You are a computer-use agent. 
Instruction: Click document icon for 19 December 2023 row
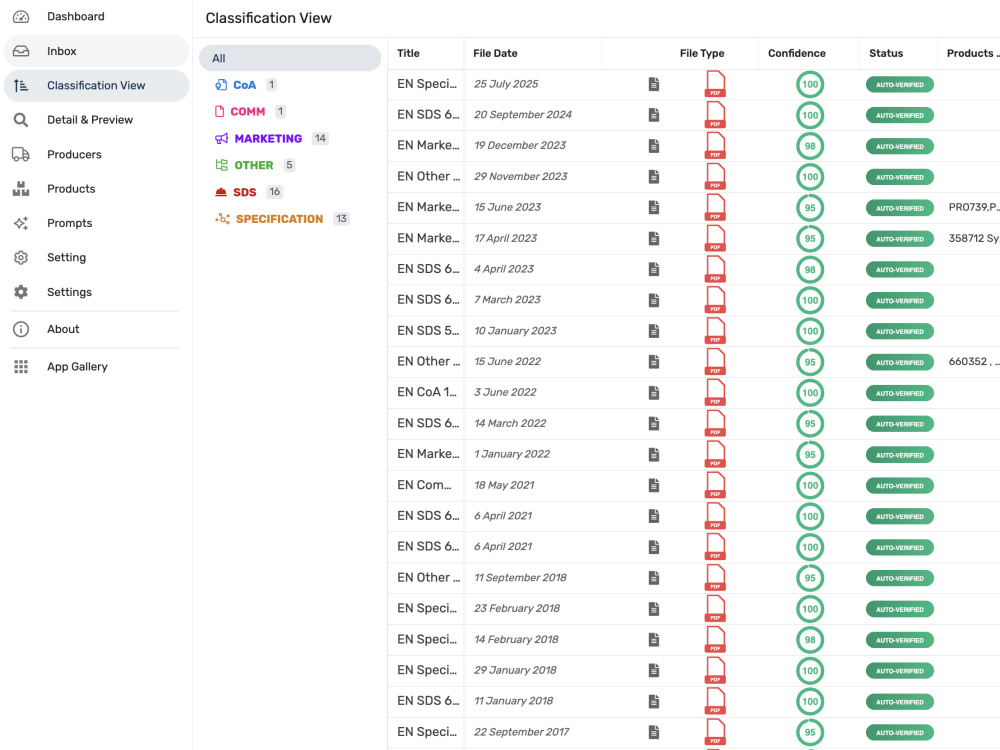click(654, 146)
